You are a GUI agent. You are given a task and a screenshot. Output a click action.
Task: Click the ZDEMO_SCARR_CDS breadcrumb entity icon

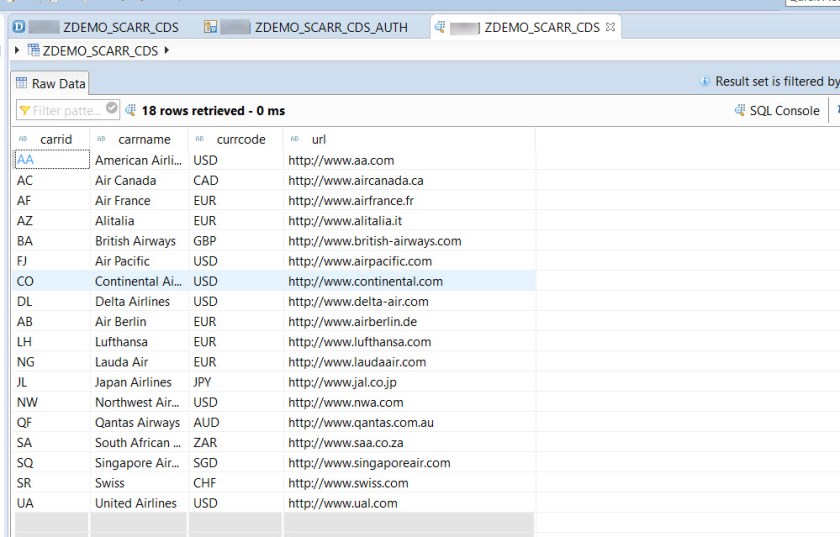tap(33, 50)
